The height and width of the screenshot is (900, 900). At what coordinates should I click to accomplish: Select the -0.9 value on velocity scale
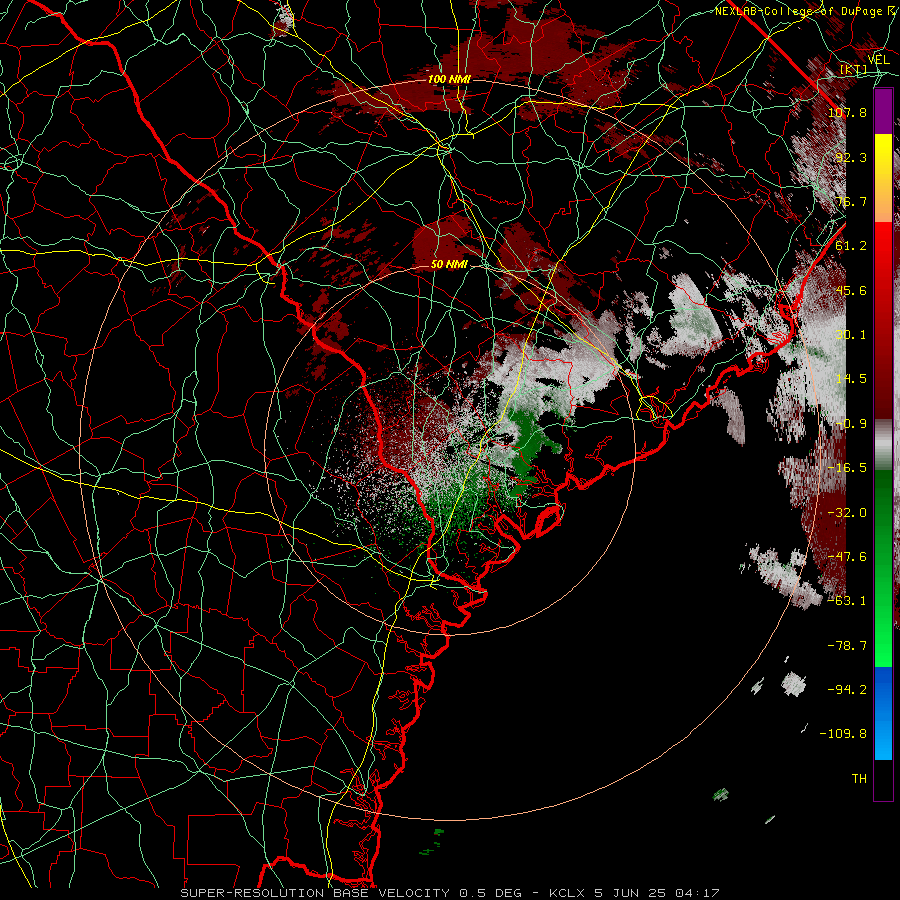pyautogui.click(x=851, y=424)
